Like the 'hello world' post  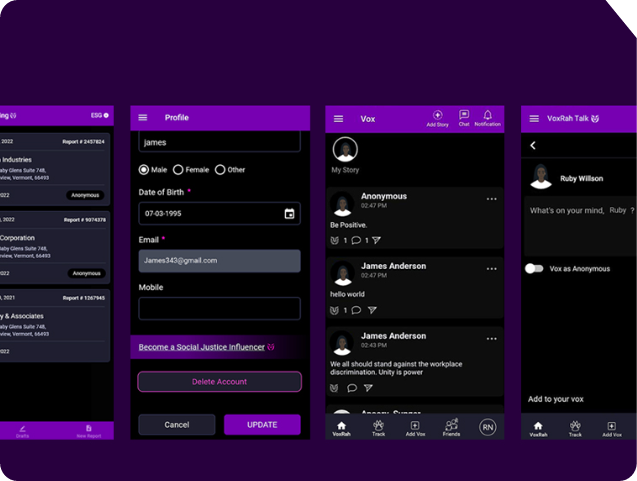[334, 310]
